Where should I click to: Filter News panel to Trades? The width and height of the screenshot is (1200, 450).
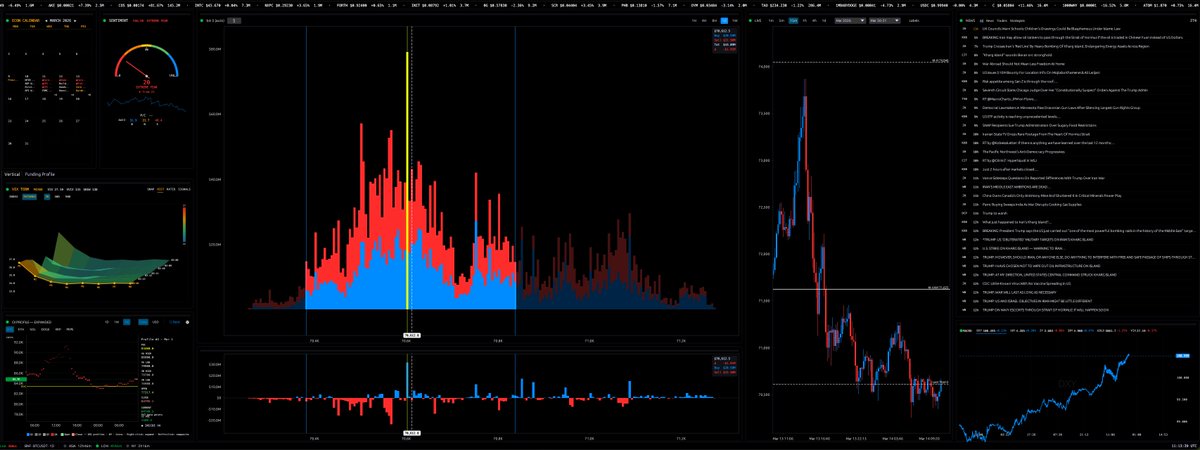click(1002, 21)
